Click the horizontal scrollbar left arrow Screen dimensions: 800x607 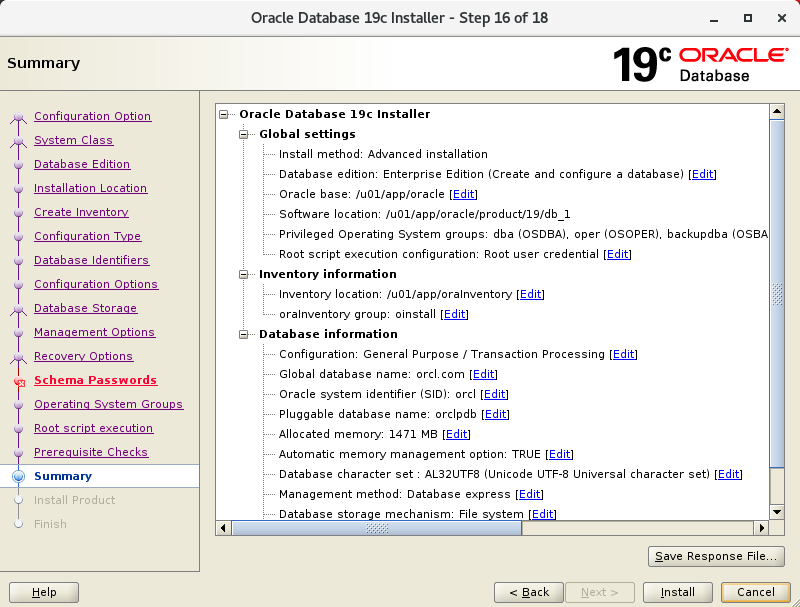(223, 528)
